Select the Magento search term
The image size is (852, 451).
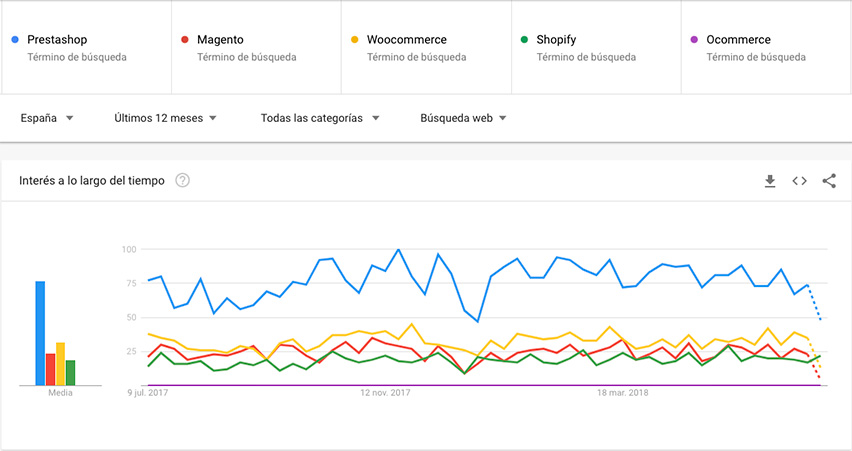tap(220, 40)
